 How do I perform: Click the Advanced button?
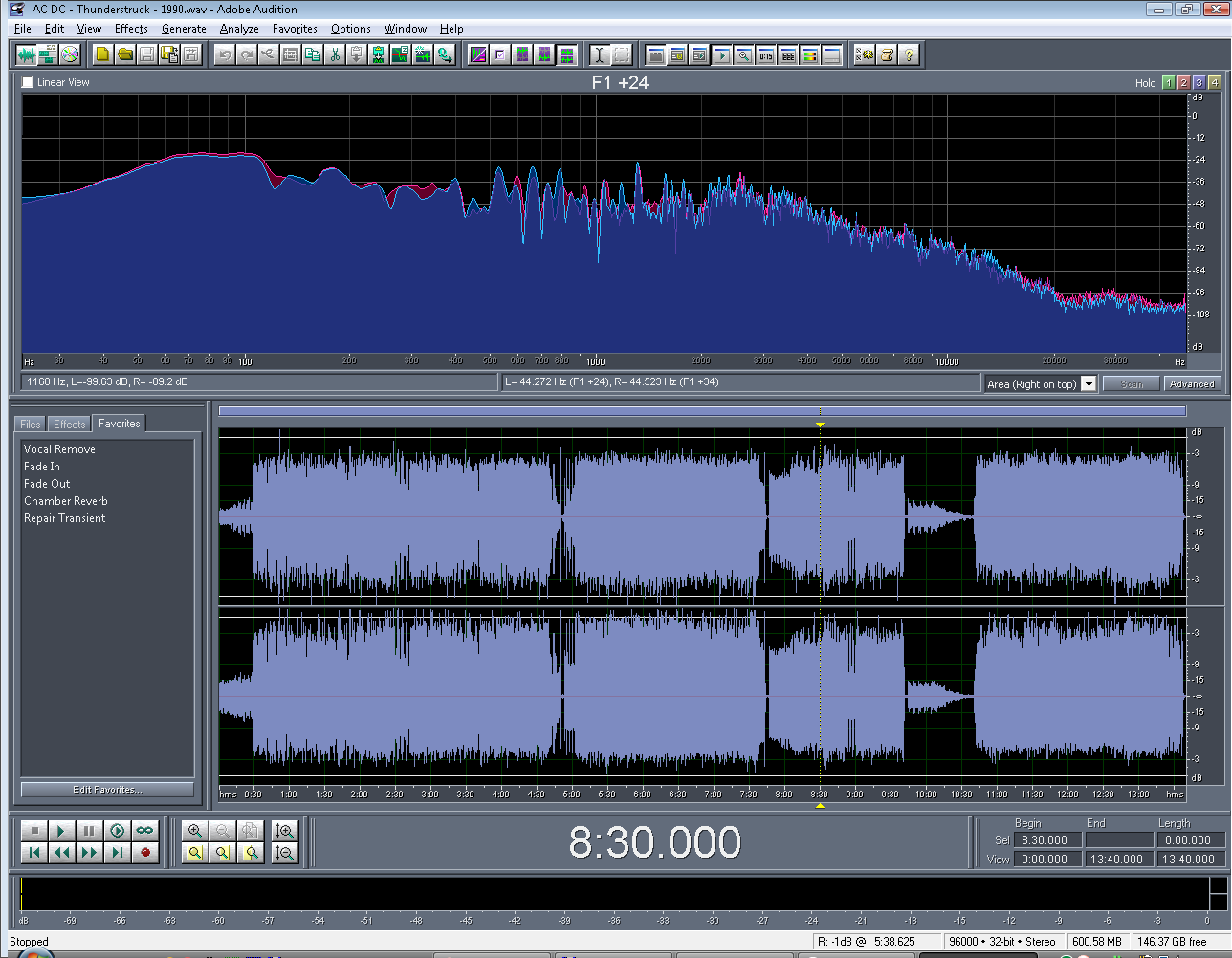coord(1191,383)
